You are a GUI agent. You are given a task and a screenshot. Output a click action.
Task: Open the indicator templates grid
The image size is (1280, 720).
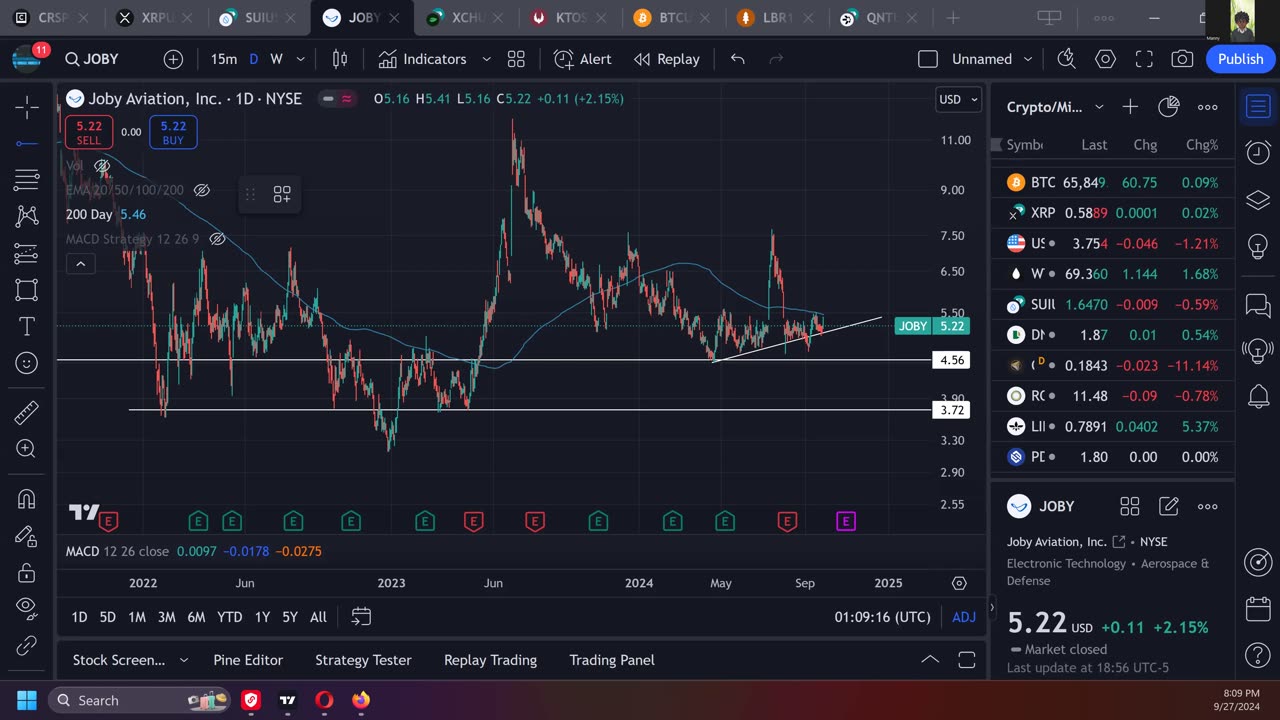click(x=516, y=59)
